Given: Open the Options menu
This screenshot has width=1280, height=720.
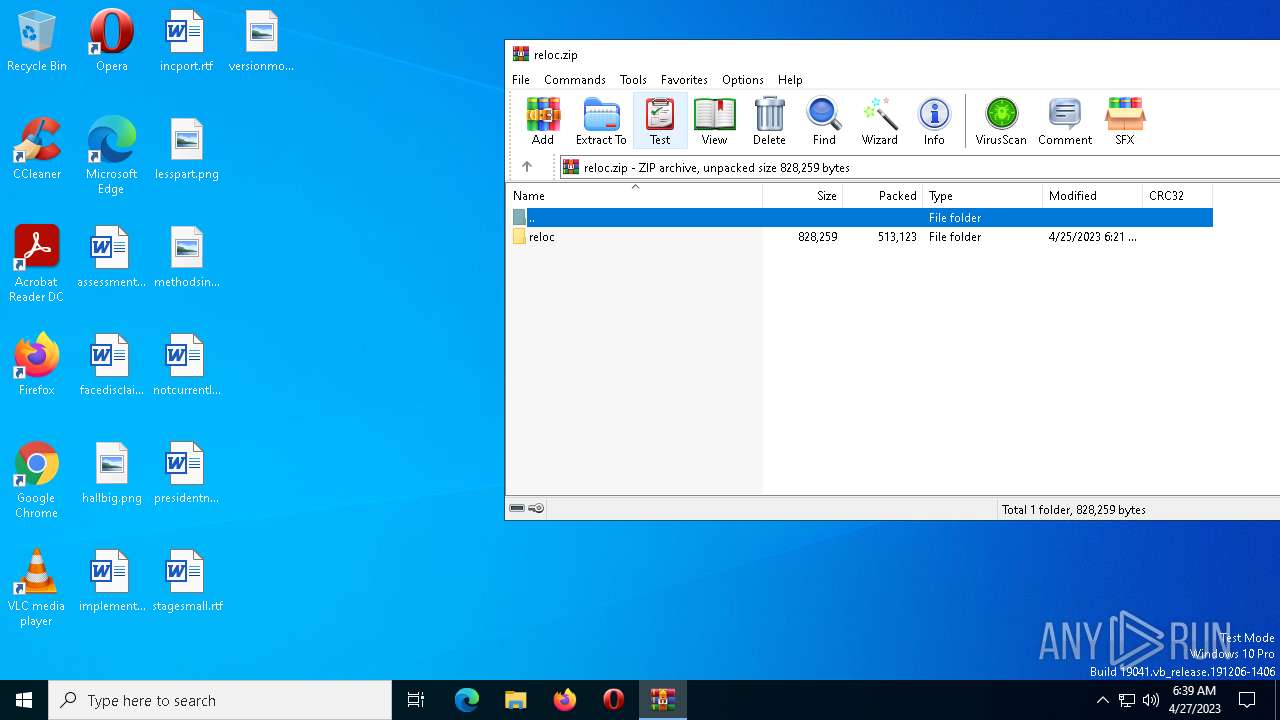Looking at the screenshot, I should [x=743, y=79].
